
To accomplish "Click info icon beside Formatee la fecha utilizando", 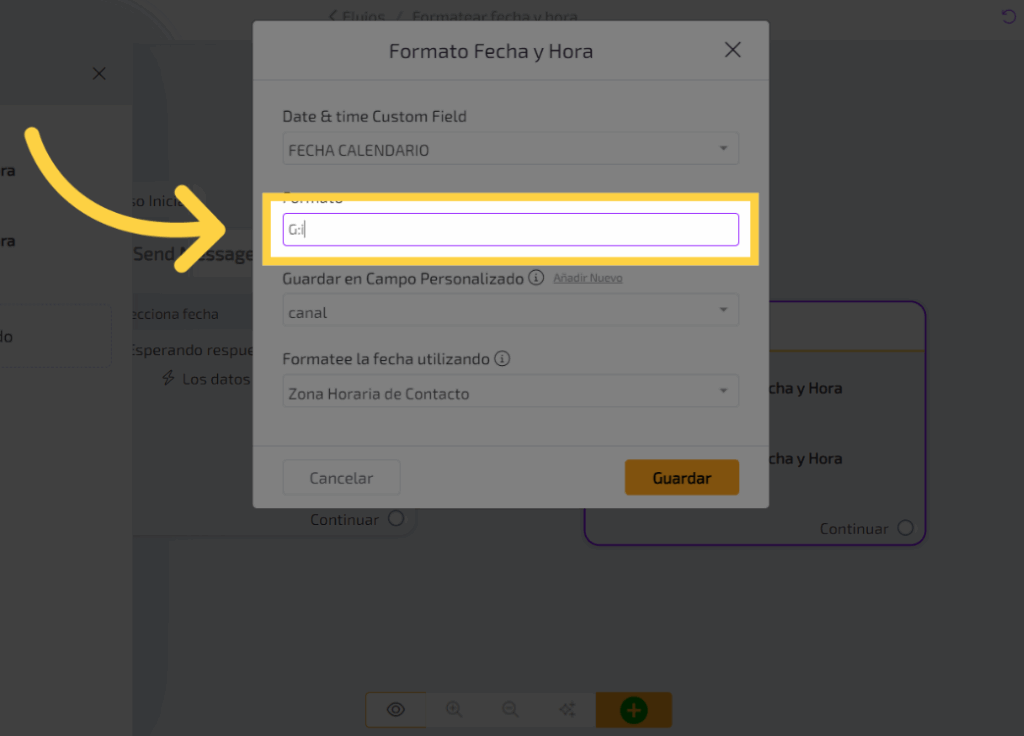I will tap(502, 358).
